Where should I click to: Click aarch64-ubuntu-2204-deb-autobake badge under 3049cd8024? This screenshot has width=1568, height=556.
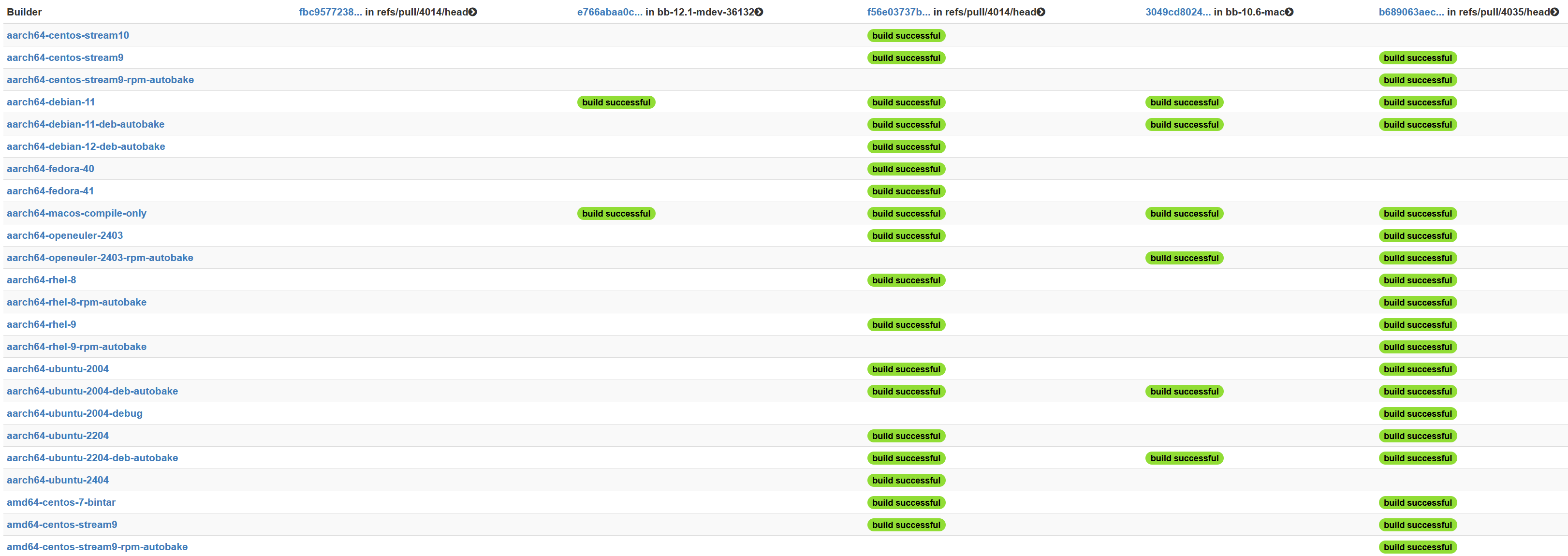coord(1185,458)
